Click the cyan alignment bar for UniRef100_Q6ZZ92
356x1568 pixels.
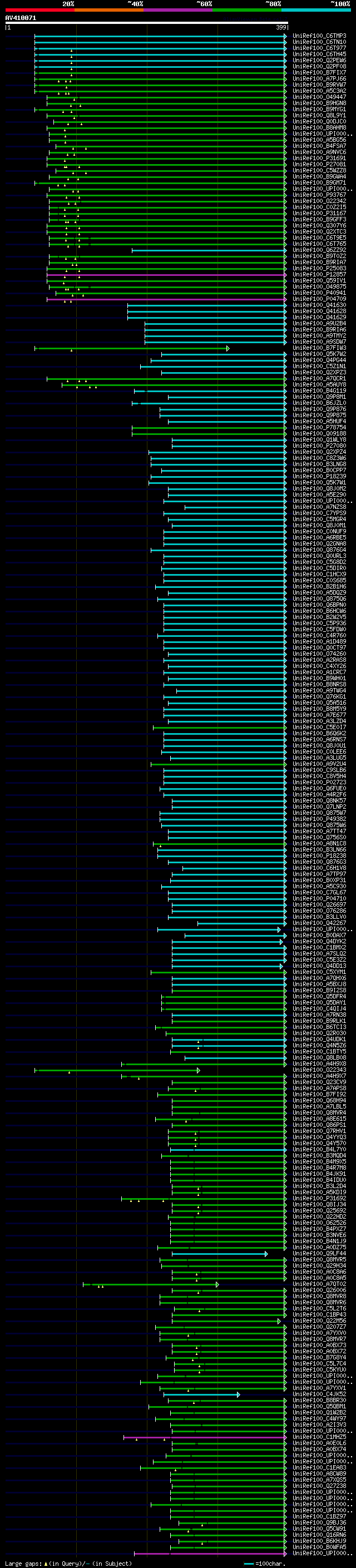pyautogui.click(x=209, y=250)
